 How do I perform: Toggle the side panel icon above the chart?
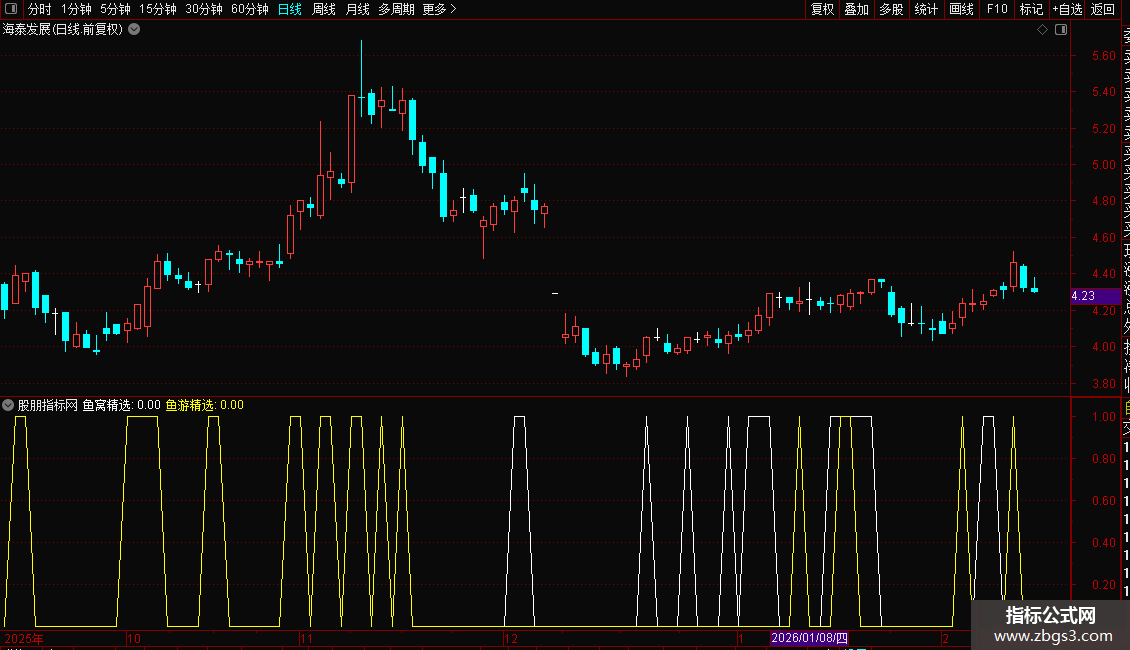click(x=1061, y=30)
